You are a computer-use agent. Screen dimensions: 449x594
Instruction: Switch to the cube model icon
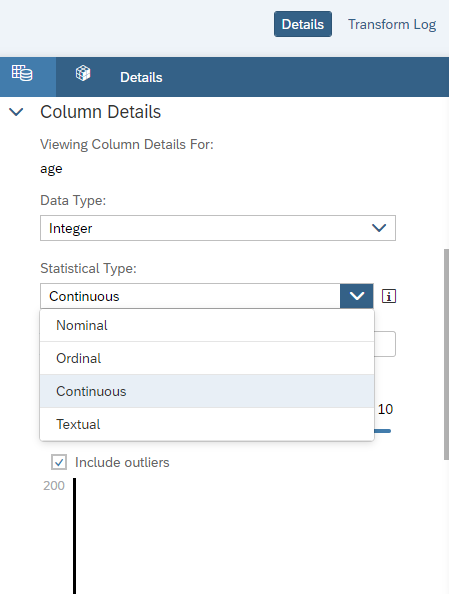tap(83, 73)
